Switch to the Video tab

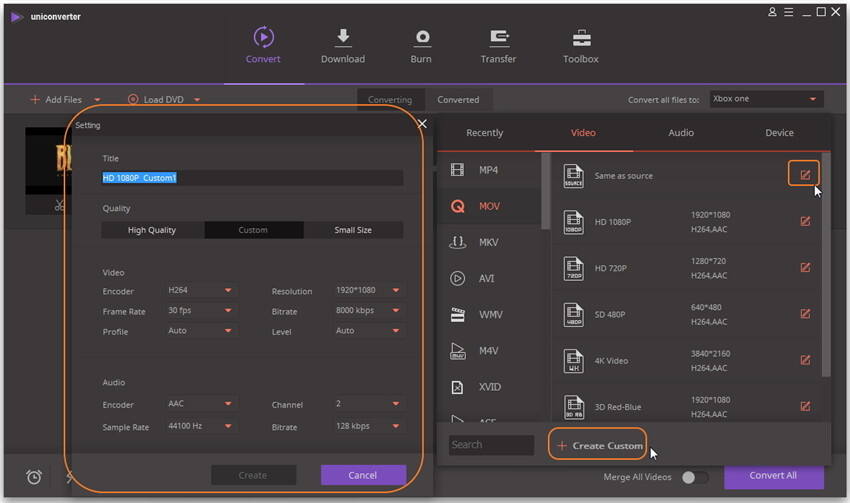point(583,133)
